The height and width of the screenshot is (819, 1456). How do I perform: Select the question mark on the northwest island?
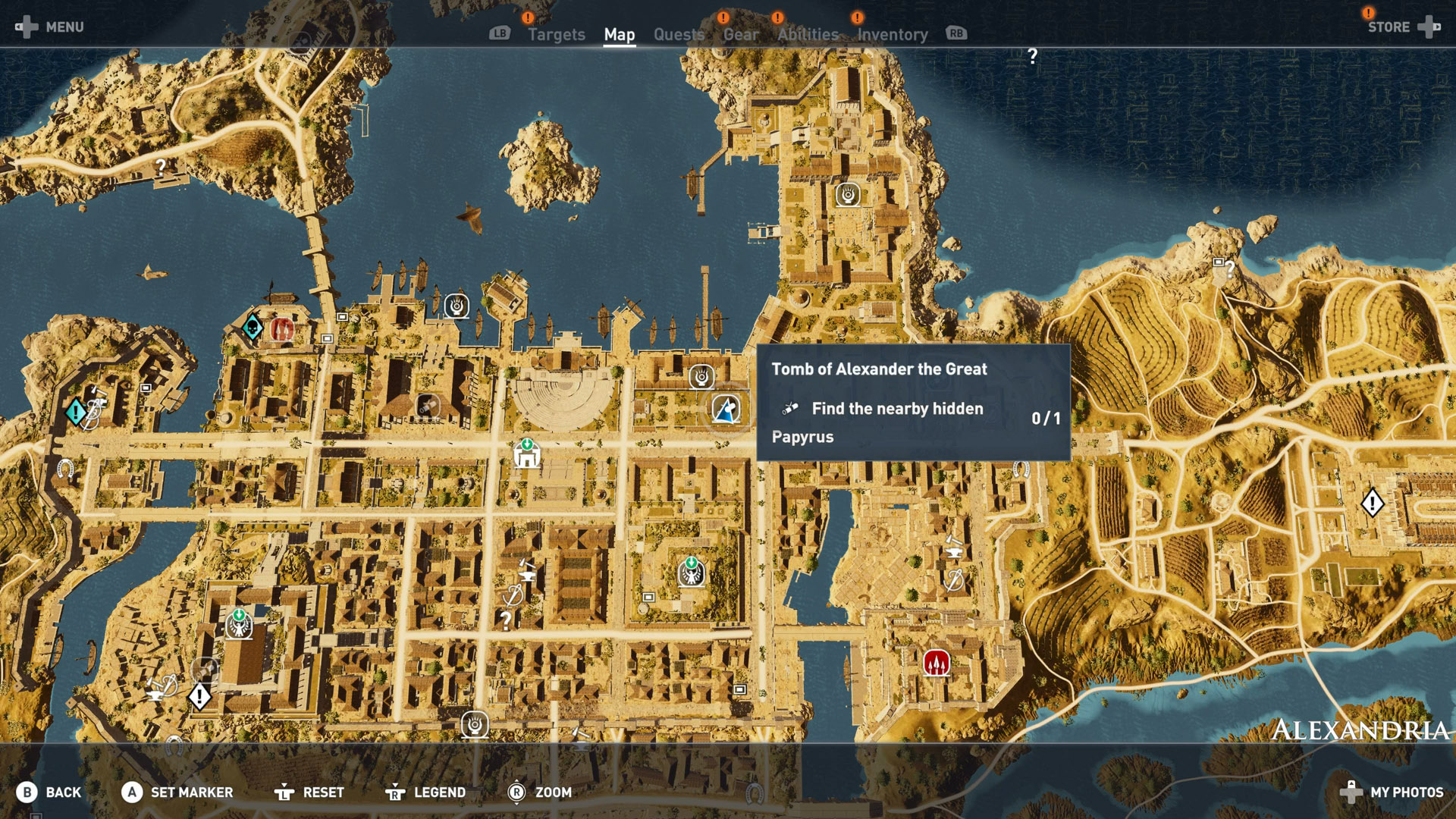[161, 165]
